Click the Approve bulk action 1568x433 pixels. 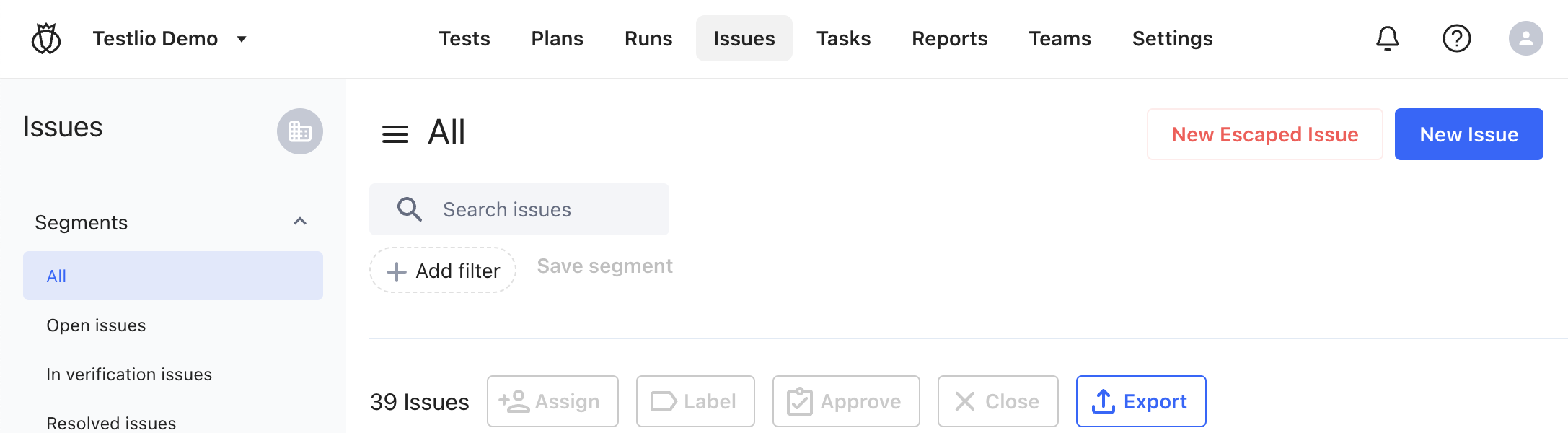coord(845,401)
